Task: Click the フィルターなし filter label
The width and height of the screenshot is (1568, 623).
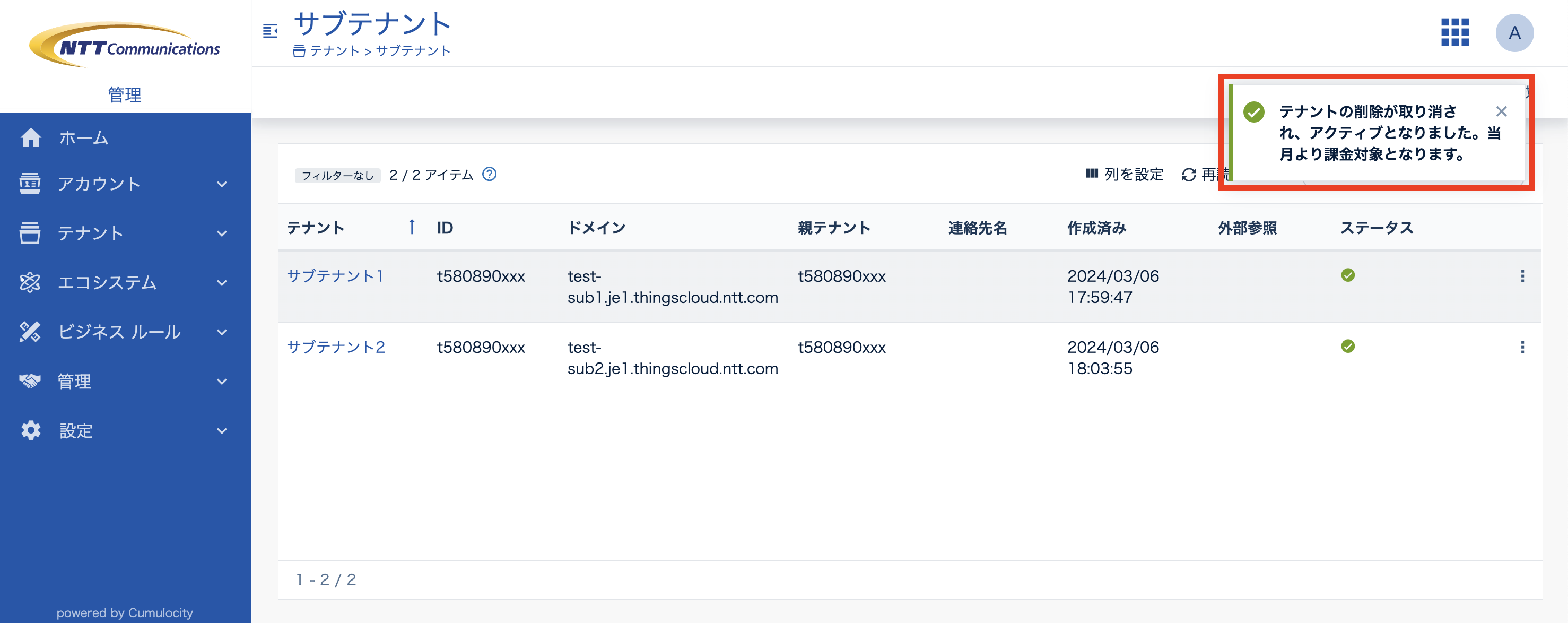Action: coord(338,176)
